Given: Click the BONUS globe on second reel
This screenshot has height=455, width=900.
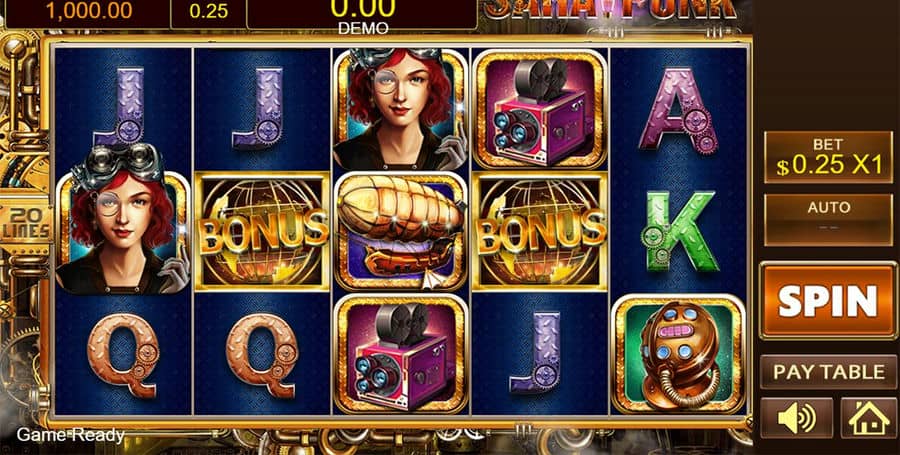Looking at the screenshot, I should coord(262,231).
